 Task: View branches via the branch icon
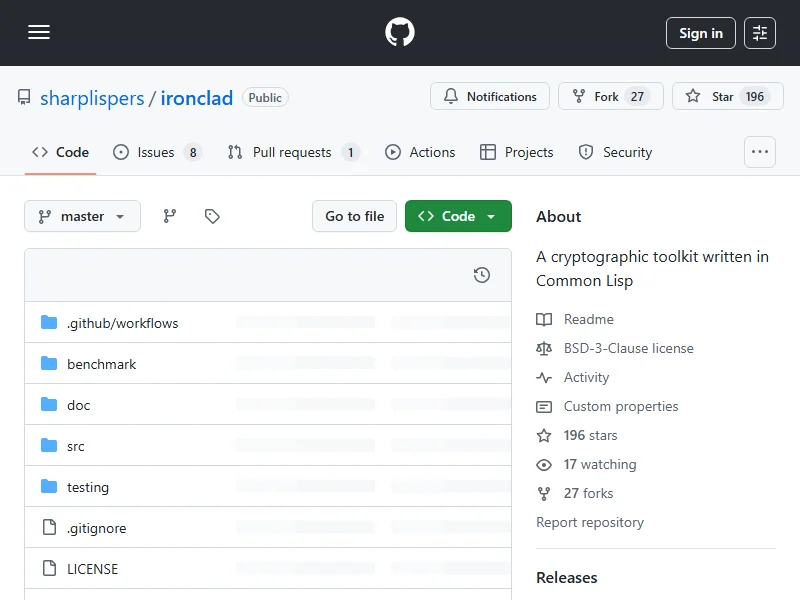tap(170, 216)
